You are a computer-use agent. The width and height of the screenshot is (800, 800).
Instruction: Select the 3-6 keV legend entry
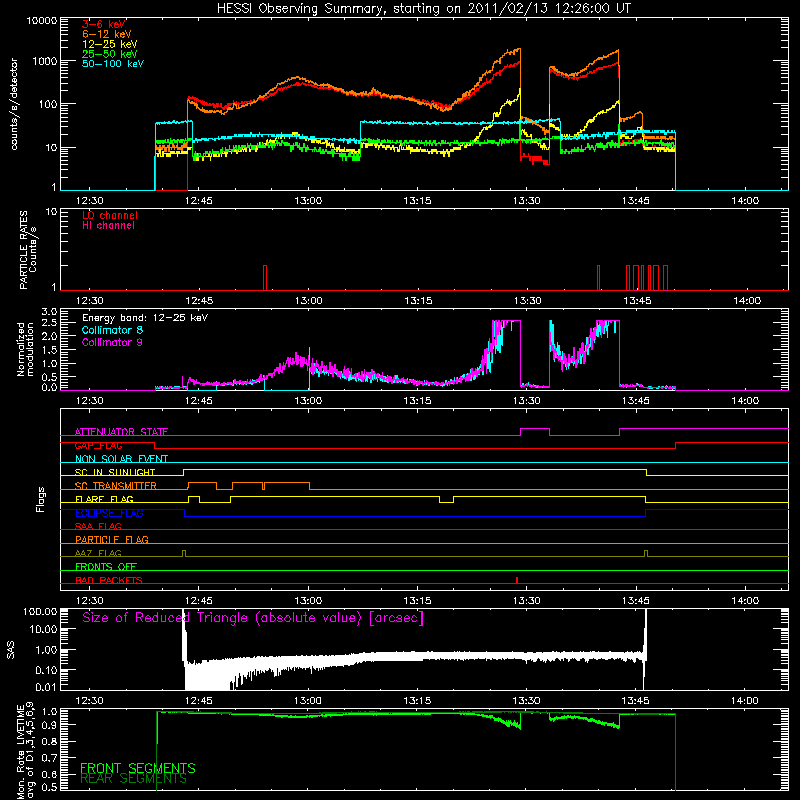coord(103,24)
